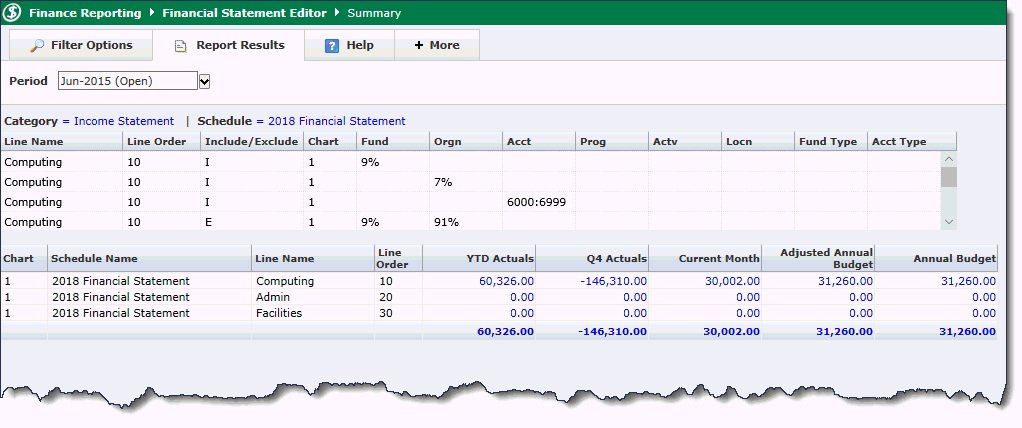Image resolution: width=1022 pixels, height=428 pixels.
Task: Click Computing Current Month 30,002.00 value
Action: (733, 282)
